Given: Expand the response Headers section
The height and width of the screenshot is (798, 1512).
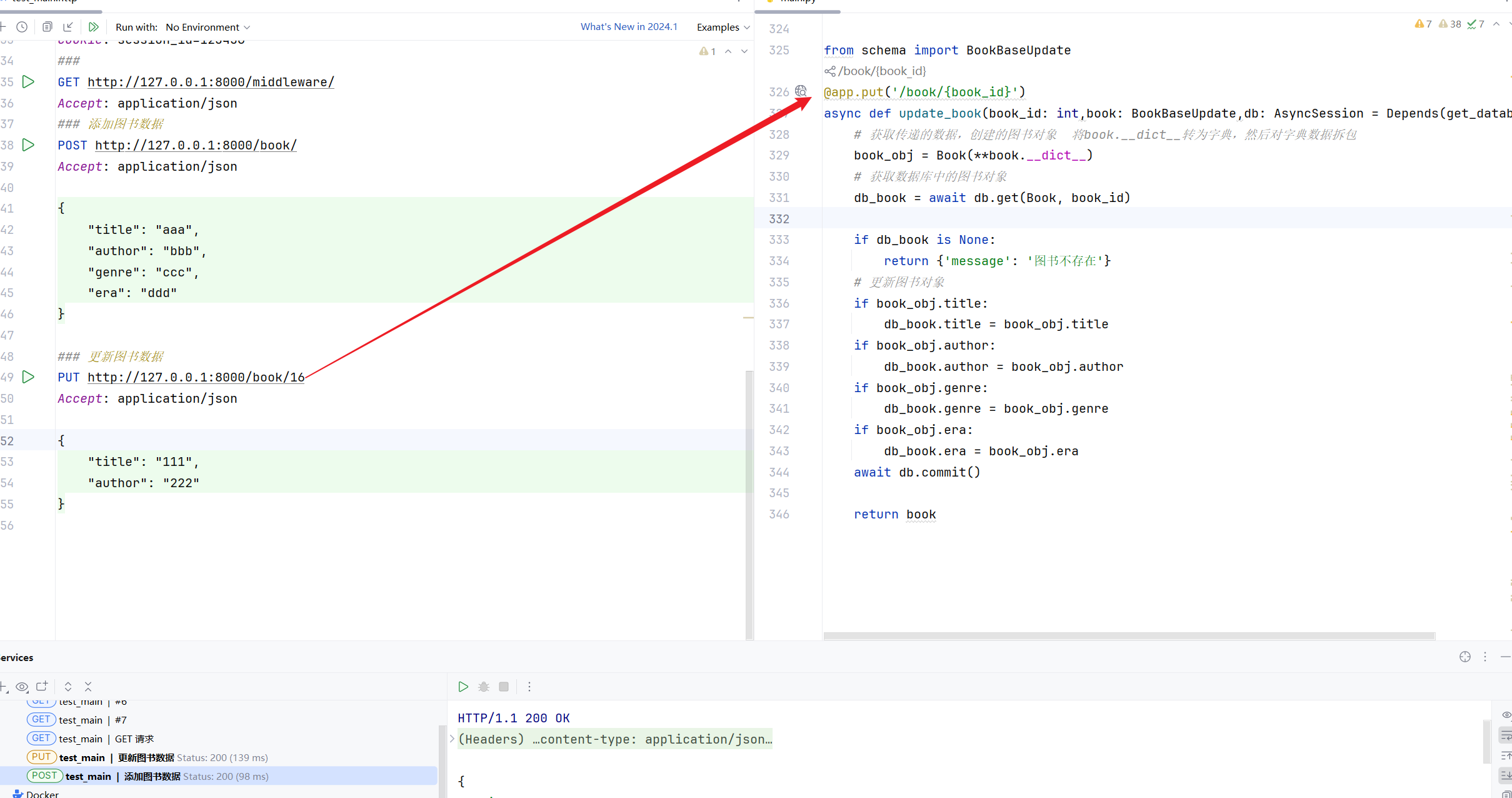Looking at the screenshot, I should point(452,739).
